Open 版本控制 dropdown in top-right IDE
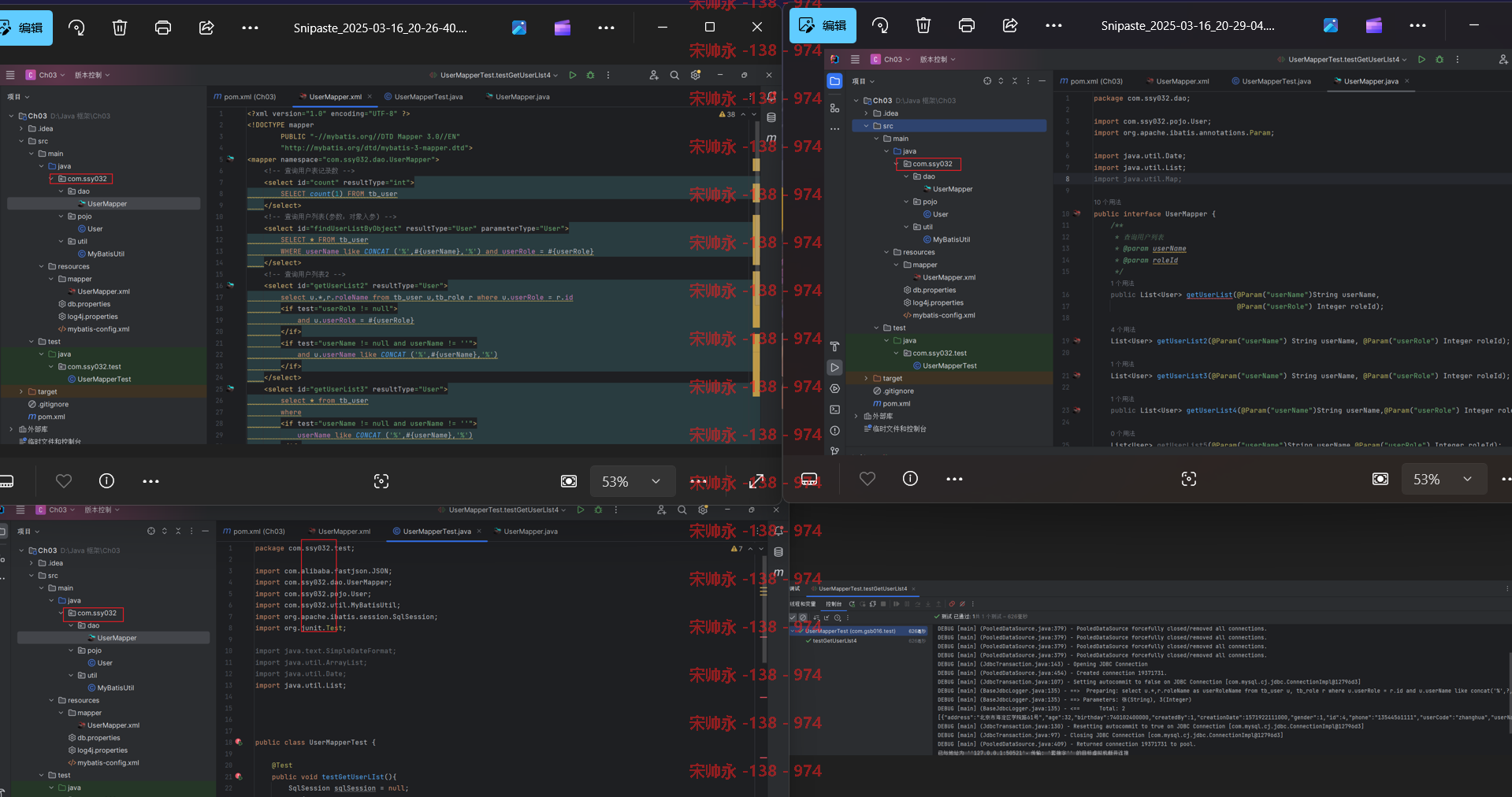 [x=938, y=59]
